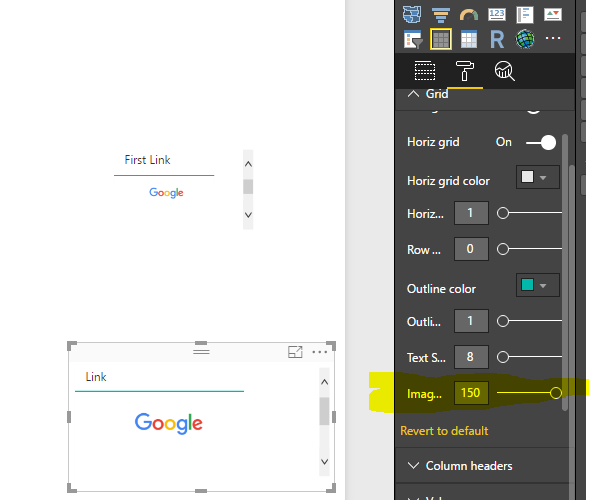
Task: Open Focus mode on the Link visual
Action: pyautogui.click(x=295, y=352)
